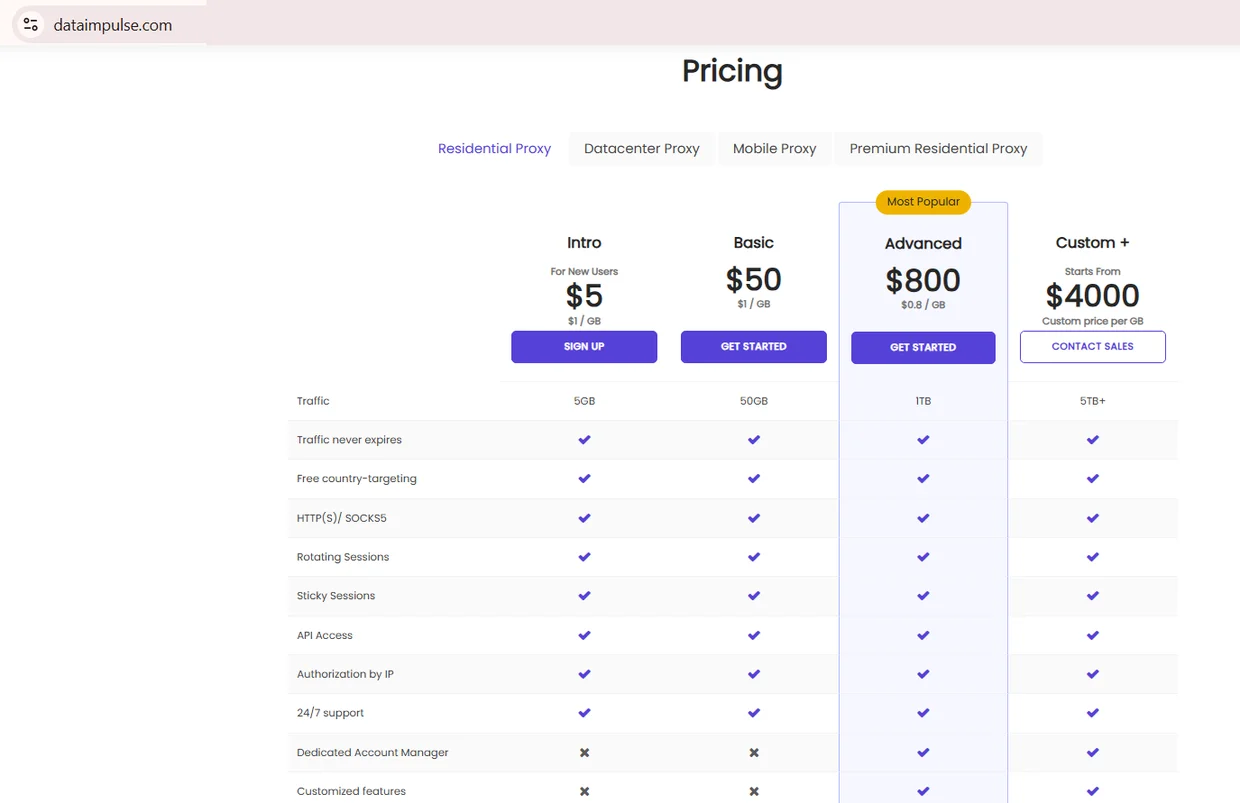Click the Advanced checkmark for API Access

click(x=923, y=635)
